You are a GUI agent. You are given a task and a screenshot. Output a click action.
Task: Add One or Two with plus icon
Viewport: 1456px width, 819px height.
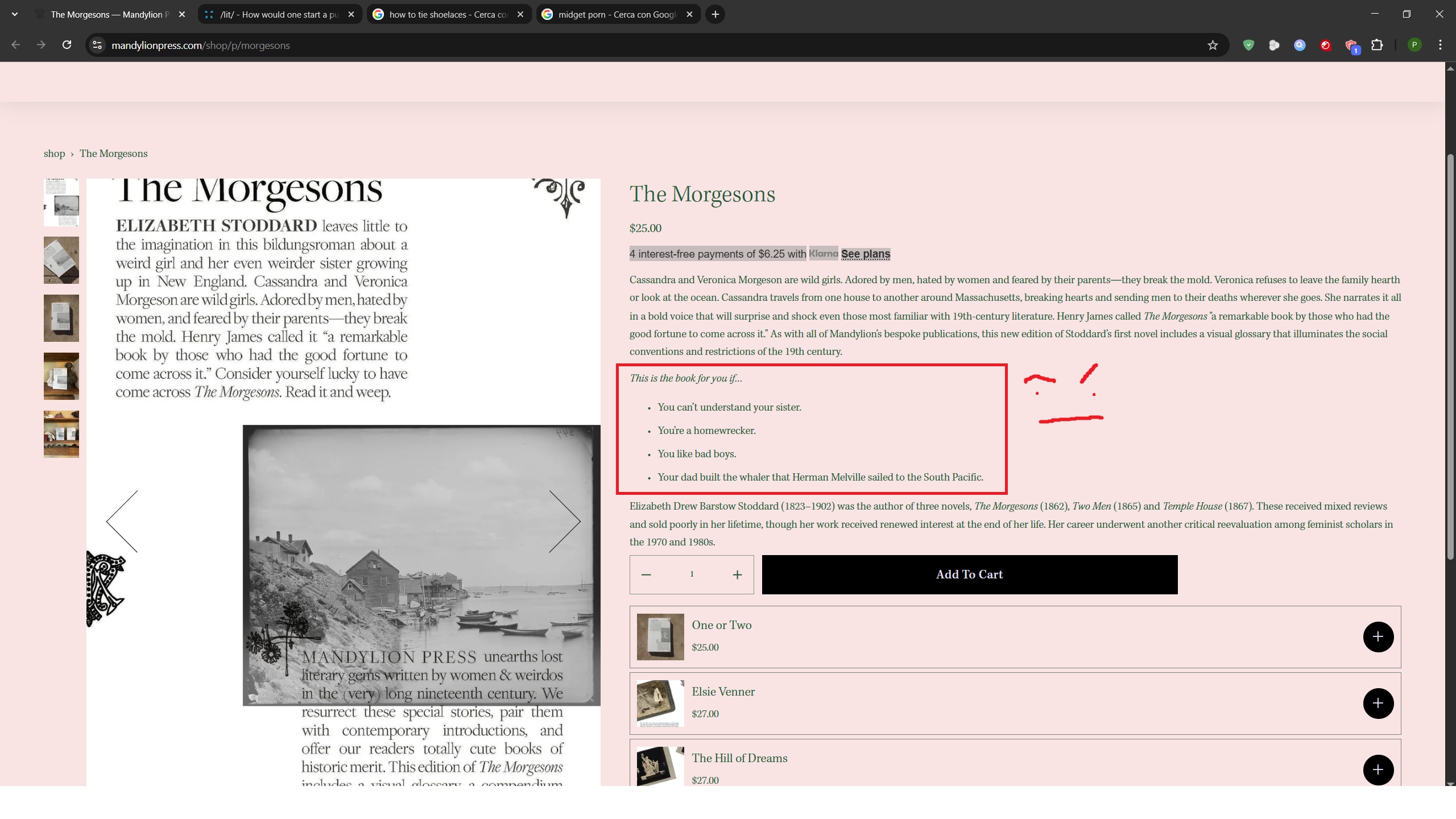[1378, 636]
